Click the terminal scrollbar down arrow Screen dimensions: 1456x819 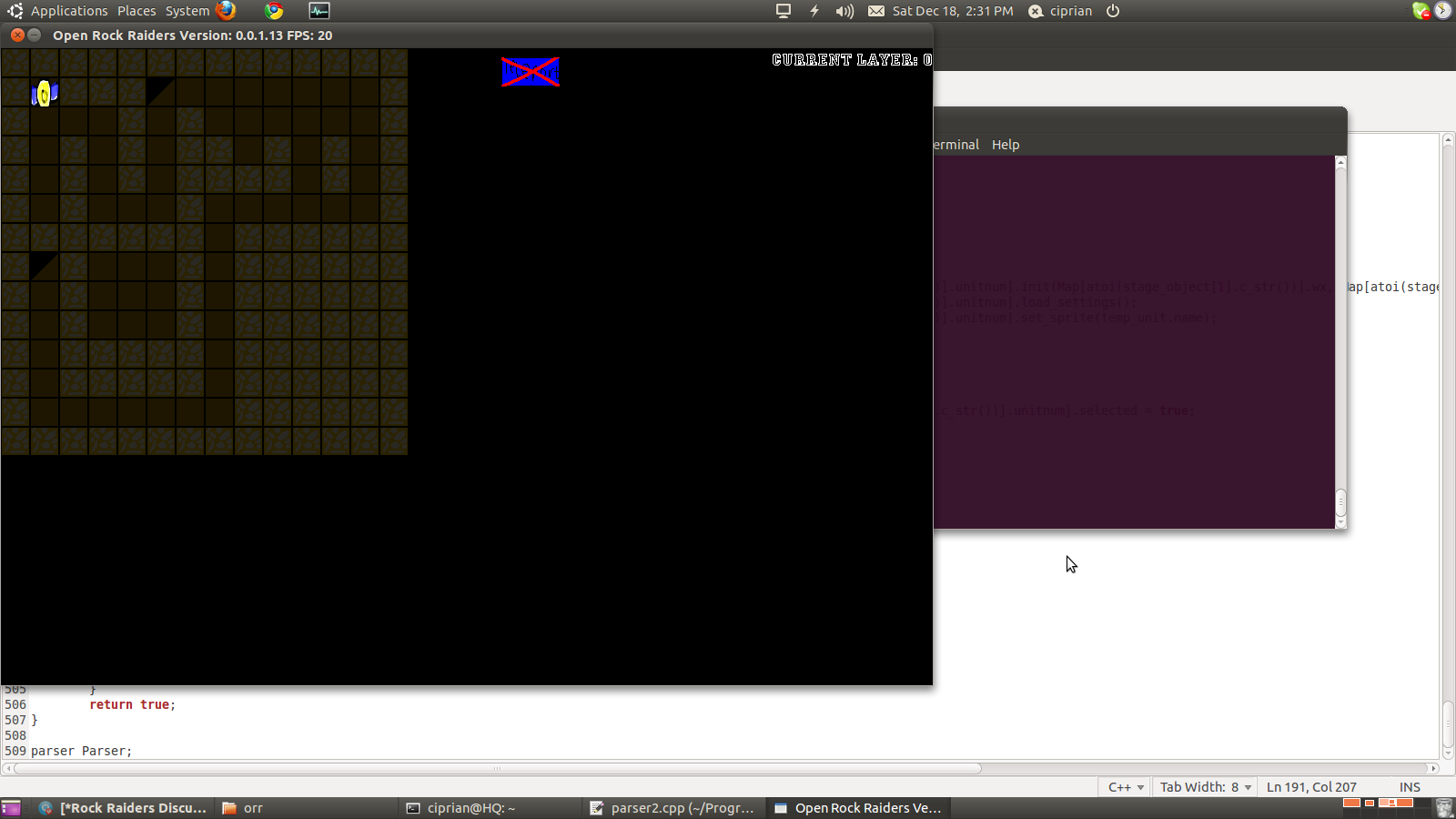(x=1340, y=523)
